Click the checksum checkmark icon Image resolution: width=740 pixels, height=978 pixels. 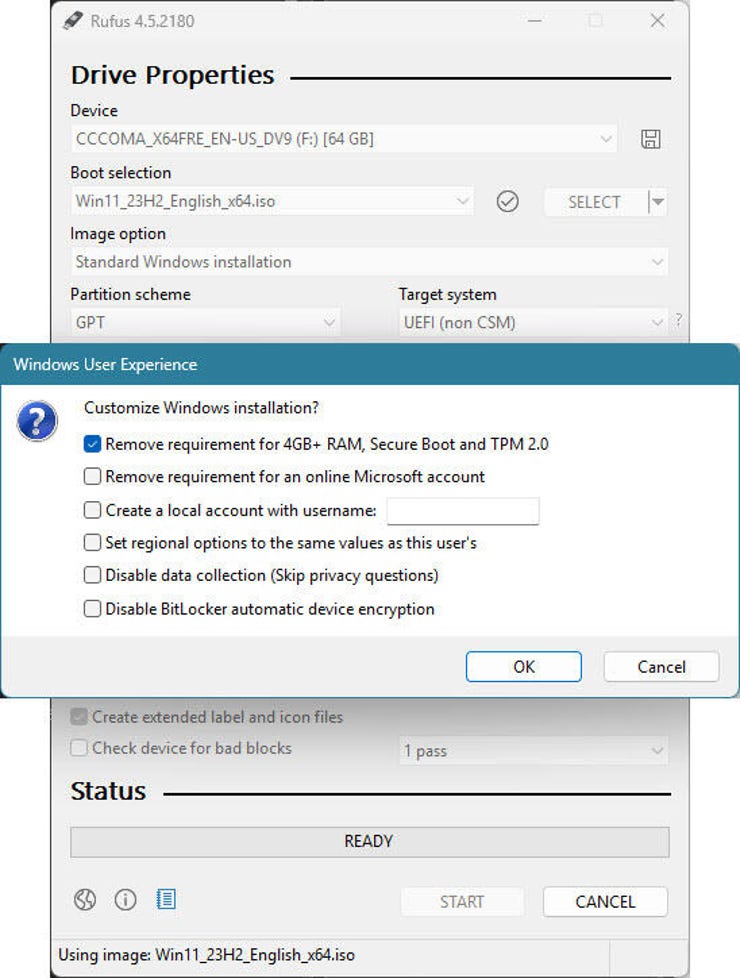[508, 202]
